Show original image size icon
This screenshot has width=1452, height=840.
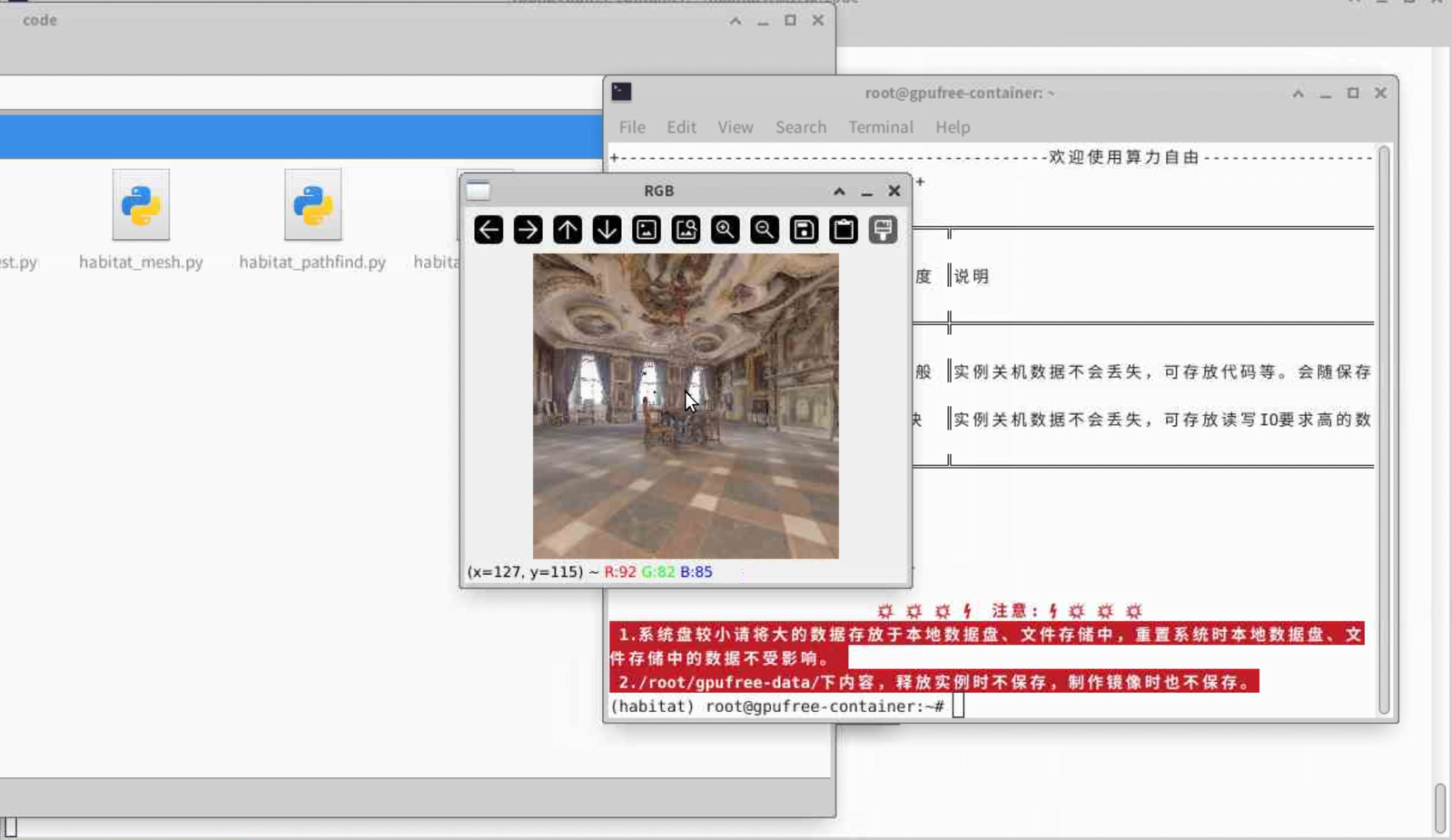click(647, 230)
